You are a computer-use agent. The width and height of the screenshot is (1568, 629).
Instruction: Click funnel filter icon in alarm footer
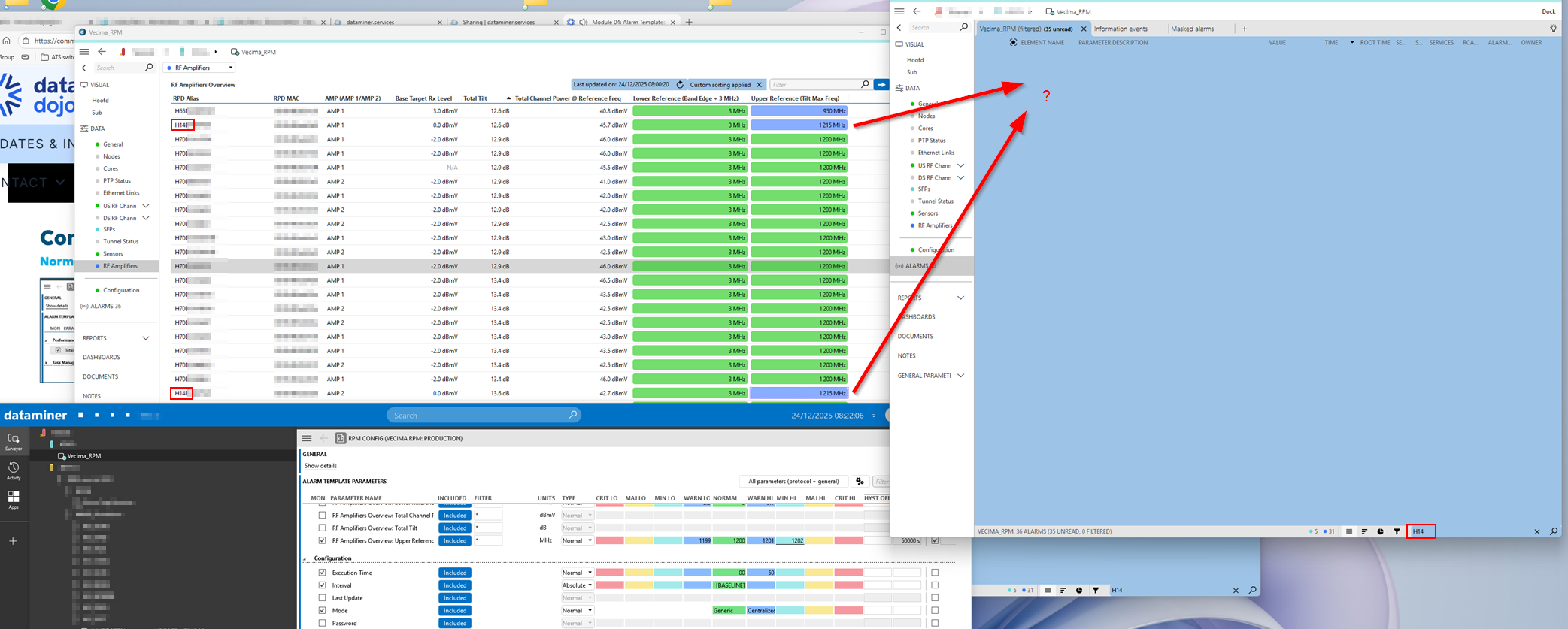[x=1397, y=531]
